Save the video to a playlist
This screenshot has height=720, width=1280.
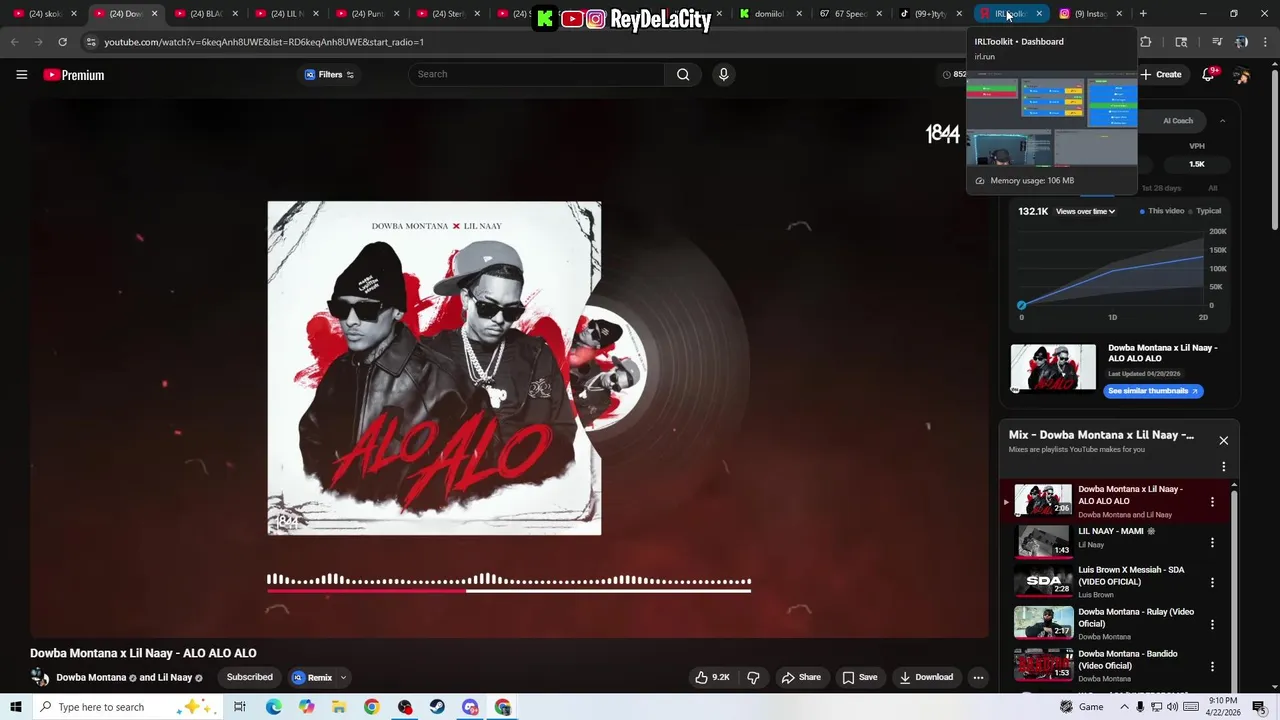click(860, 677)
